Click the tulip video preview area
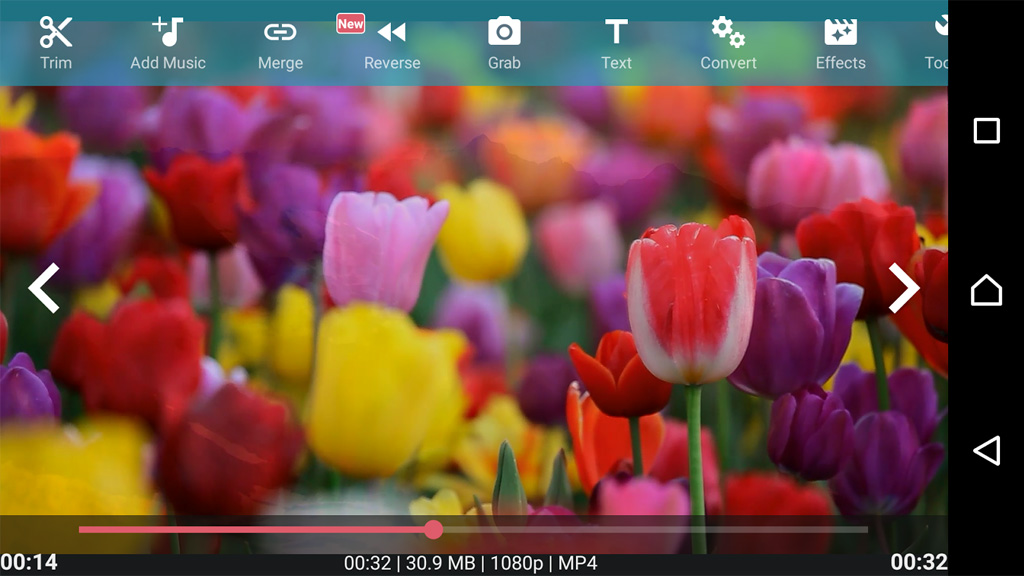Viewport: 1024px width, 576px height. 473,300
